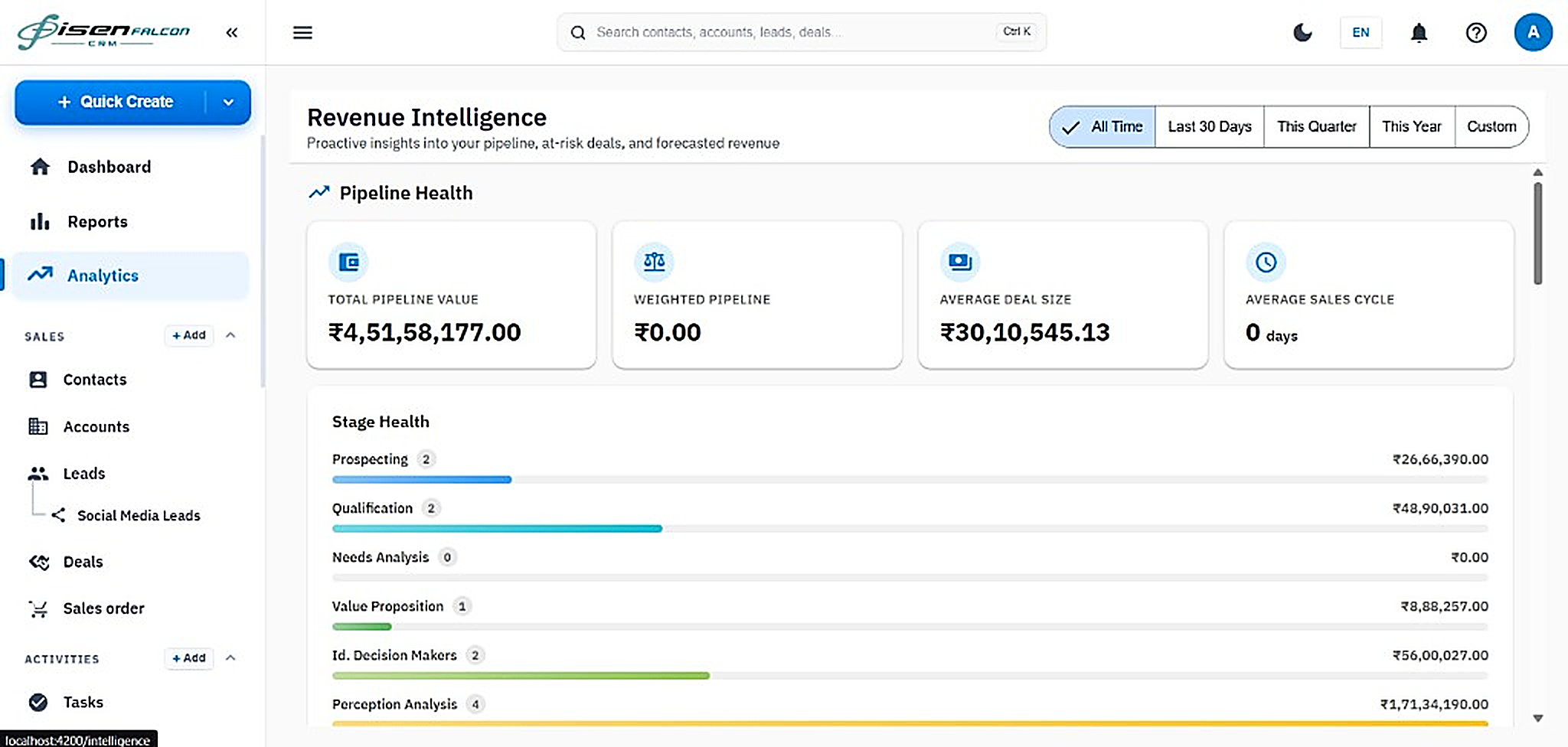
Task: Click the Stage Health heading
Action: click(x=381, y=422)
